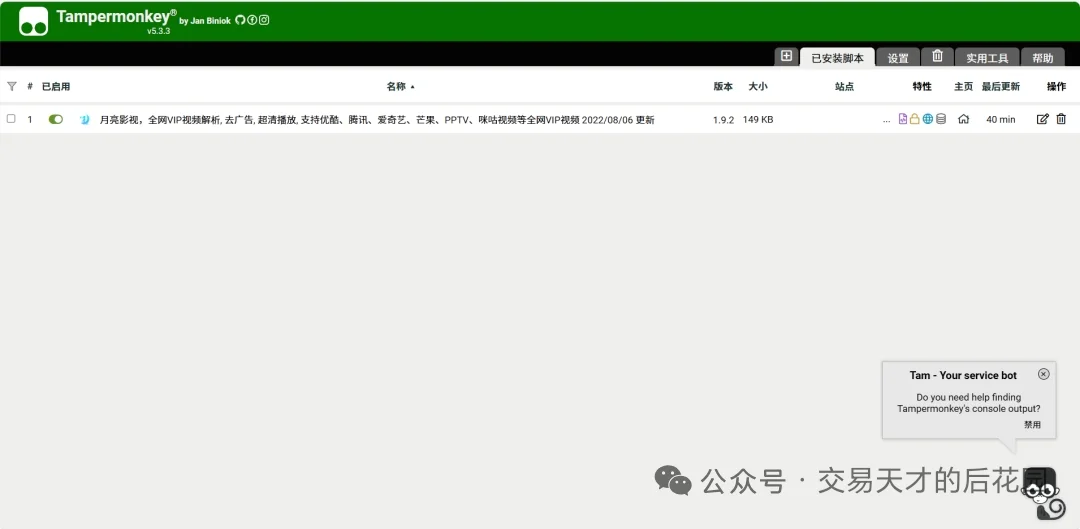The image size is (1080, 529).
Task: Sort by the 名称 column header
Action: [396, 86]
